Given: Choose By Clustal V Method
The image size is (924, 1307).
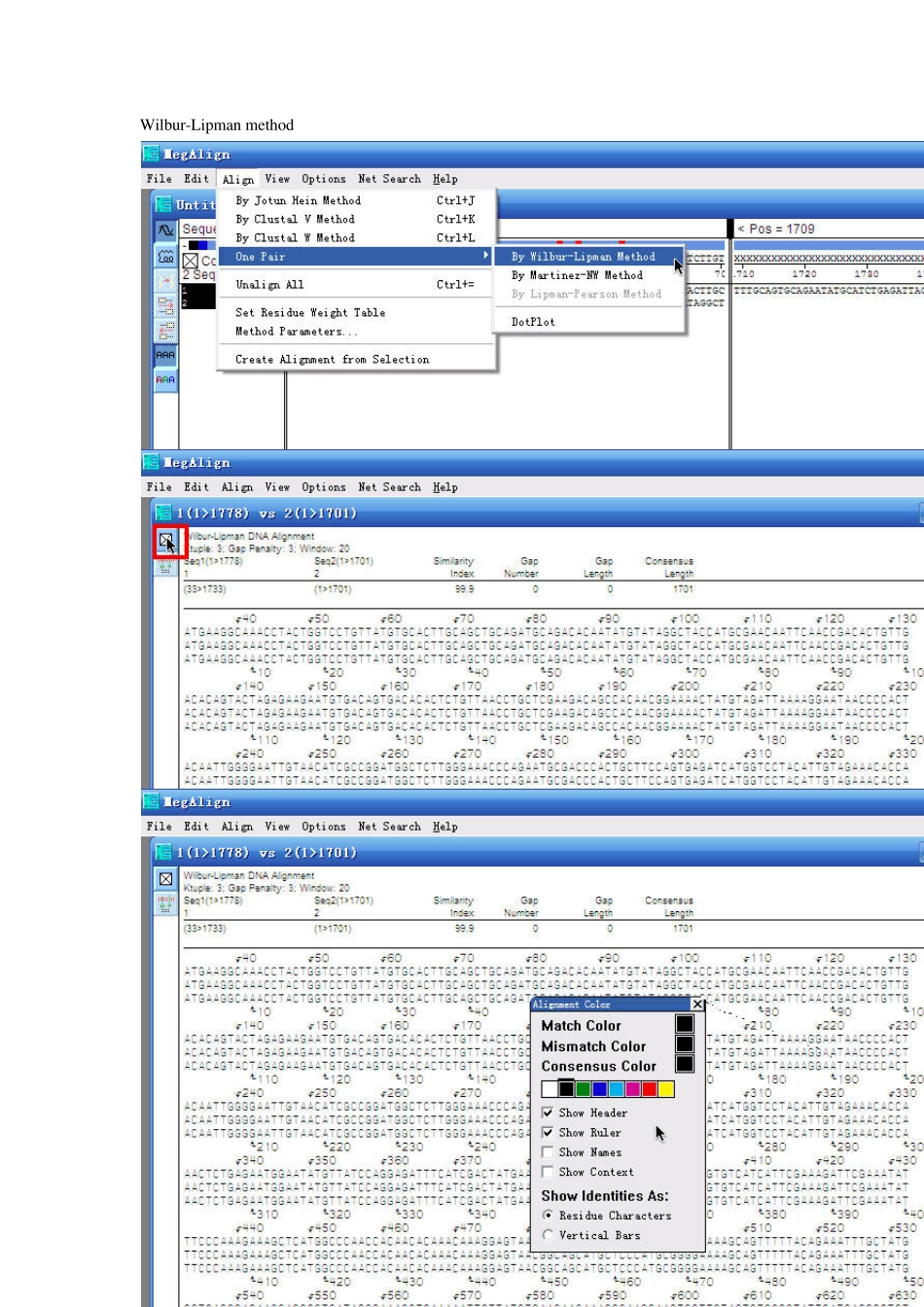Looking at the screenshot, I should [356, 219].
